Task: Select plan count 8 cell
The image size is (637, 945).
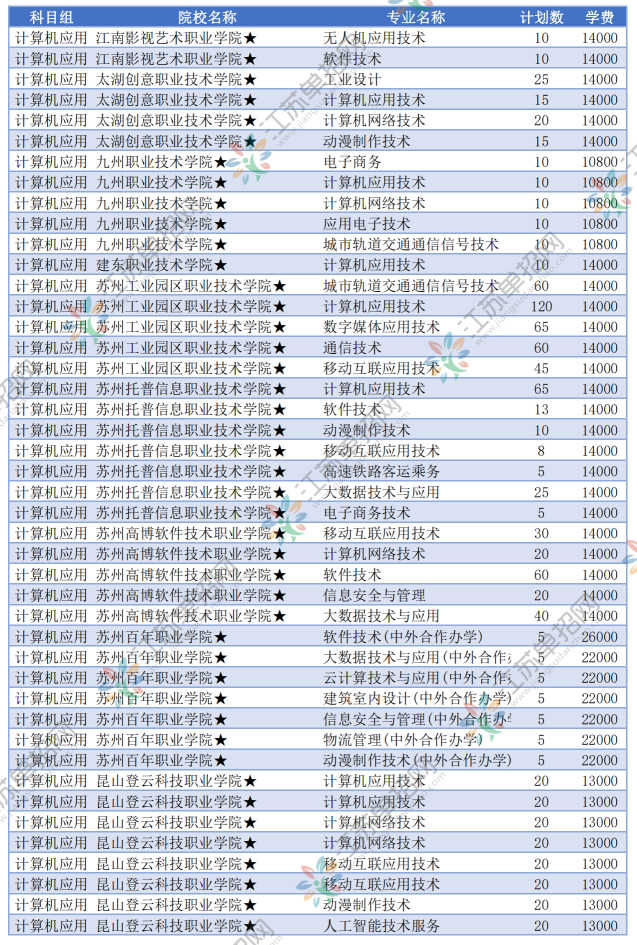Action: [x=541, y=451]
